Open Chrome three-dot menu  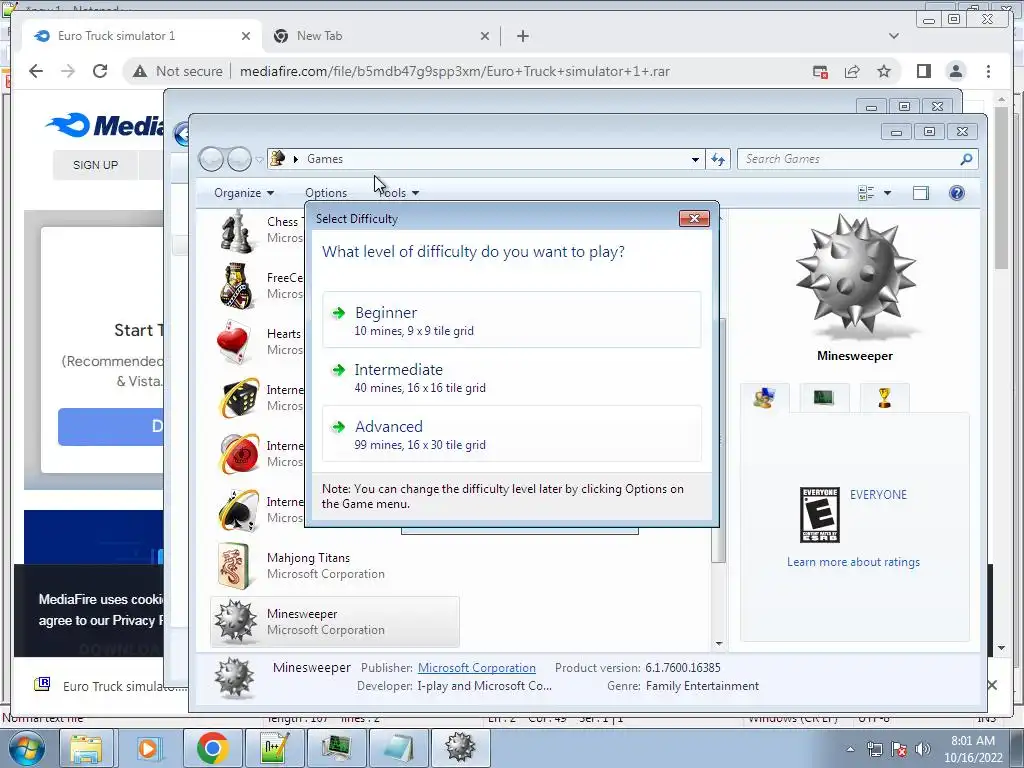coord(988,71)
